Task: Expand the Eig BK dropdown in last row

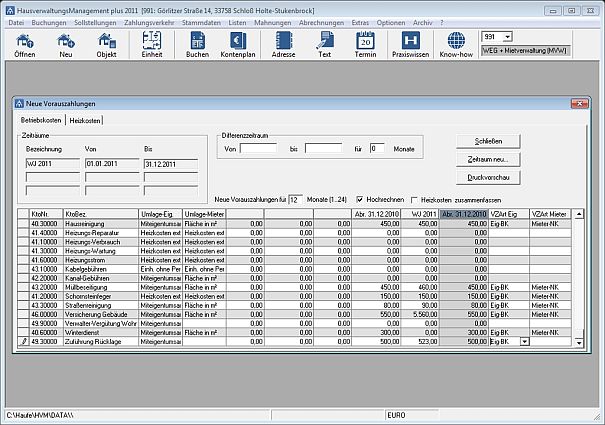Action: point(525,342)
